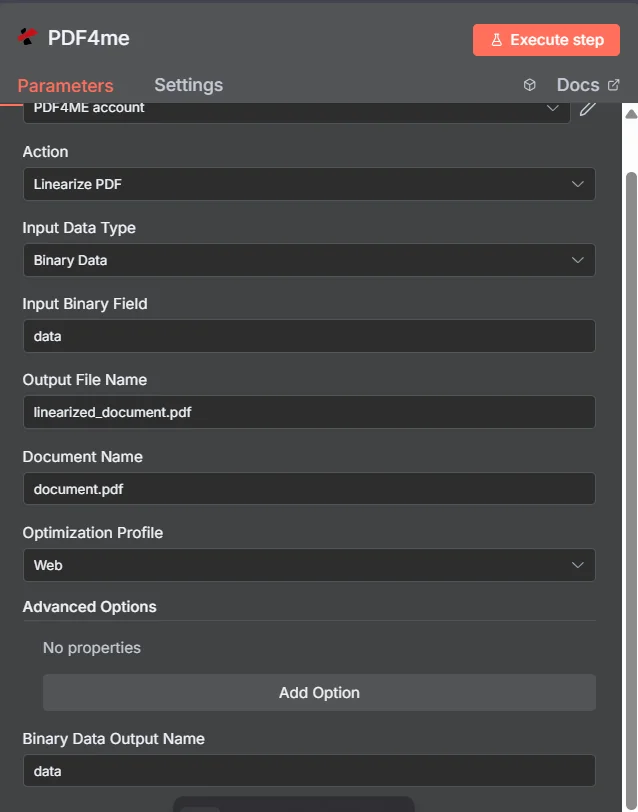Open the Optimization Profile dropdown set to Web
This screenshot has width=638, height=812.
[x=309, y=565]
